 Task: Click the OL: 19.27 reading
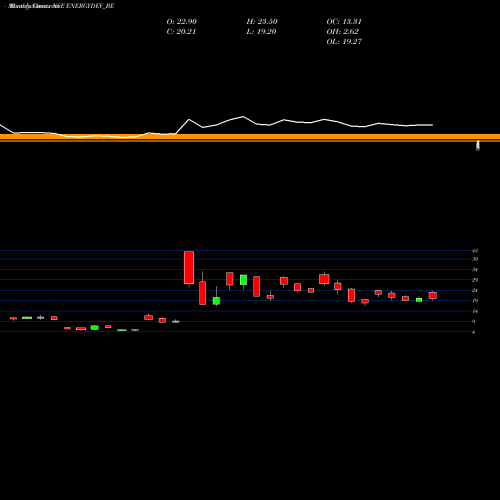(344, 42)
